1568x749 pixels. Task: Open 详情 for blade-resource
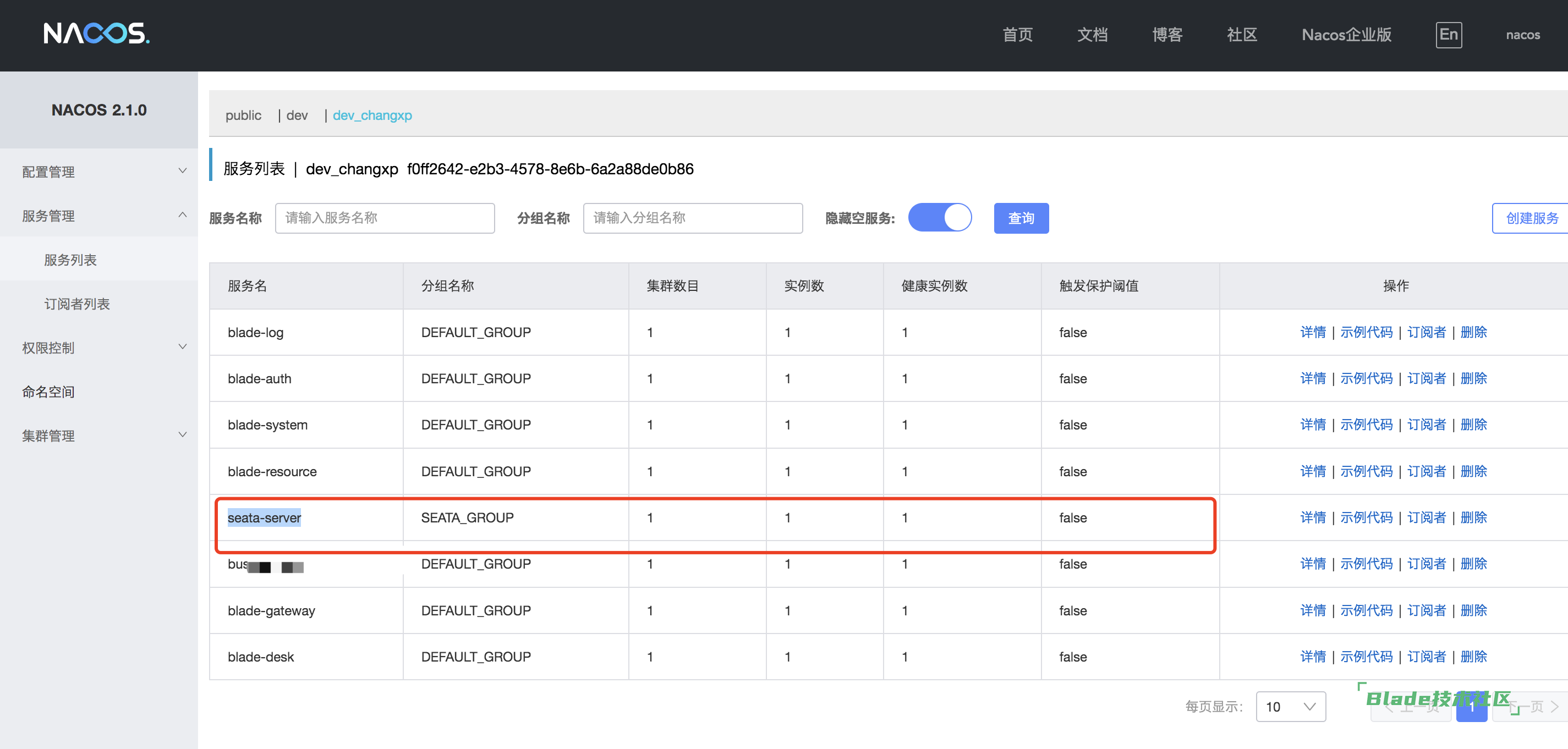pyautogui.click(x=1312, y=471)
